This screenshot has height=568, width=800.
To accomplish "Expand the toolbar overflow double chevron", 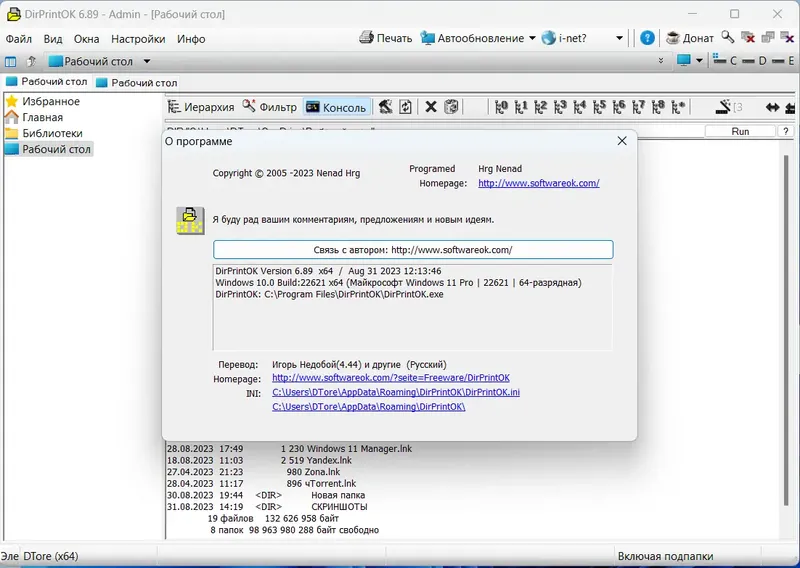I will [661, 61].
